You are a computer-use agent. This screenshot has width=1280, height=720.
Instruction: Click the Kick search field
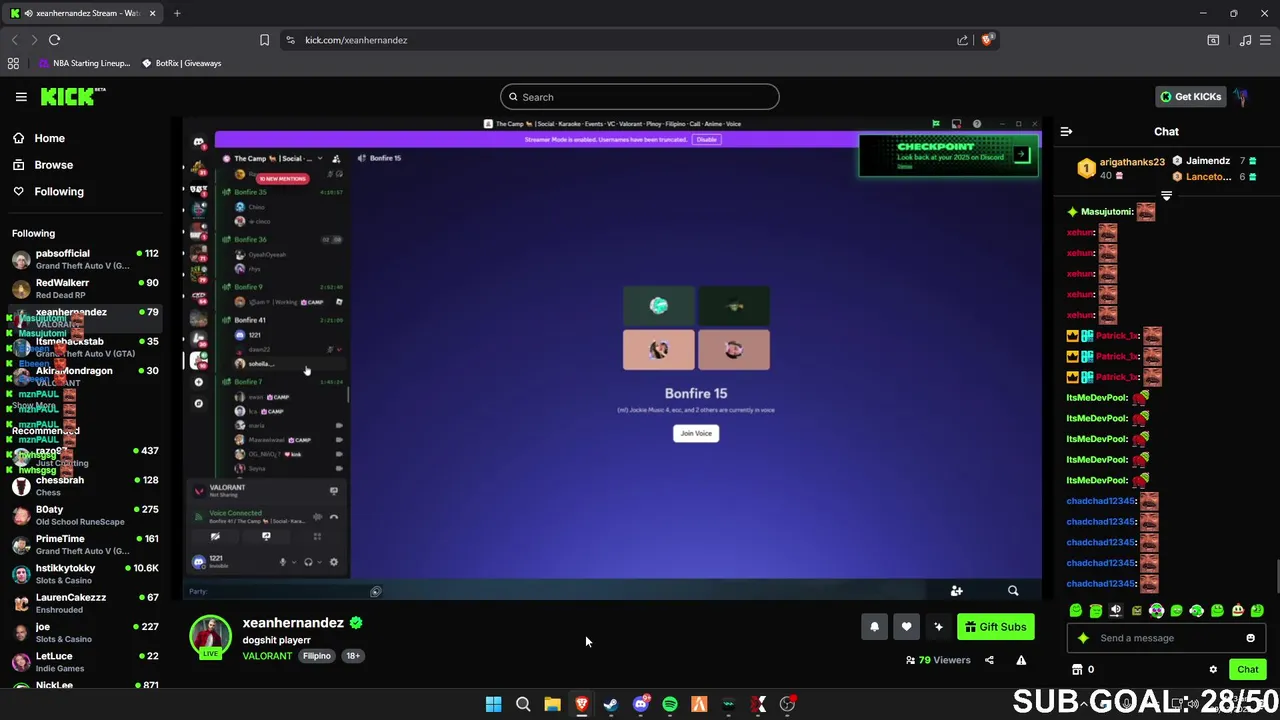[640, 97]
